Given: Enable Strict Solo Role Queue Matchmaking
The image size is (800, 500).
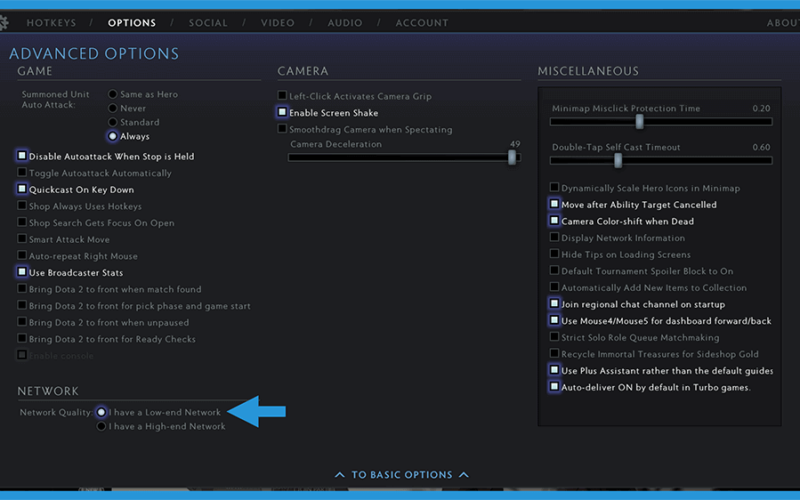Looking at the screenshot, I should coord(554,337).
